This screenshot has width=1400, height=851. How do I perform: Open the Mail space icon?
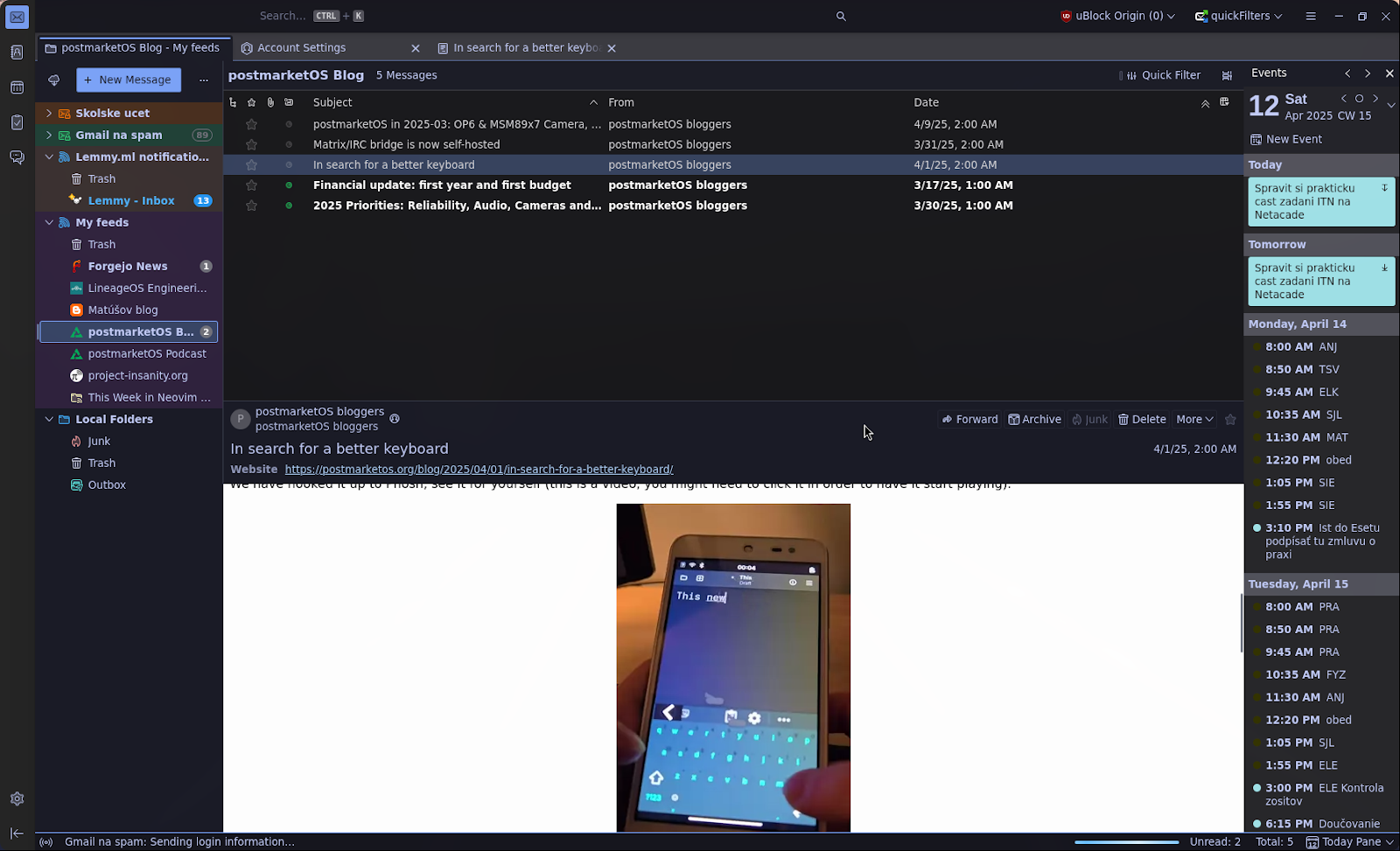[x=17, y=17]
